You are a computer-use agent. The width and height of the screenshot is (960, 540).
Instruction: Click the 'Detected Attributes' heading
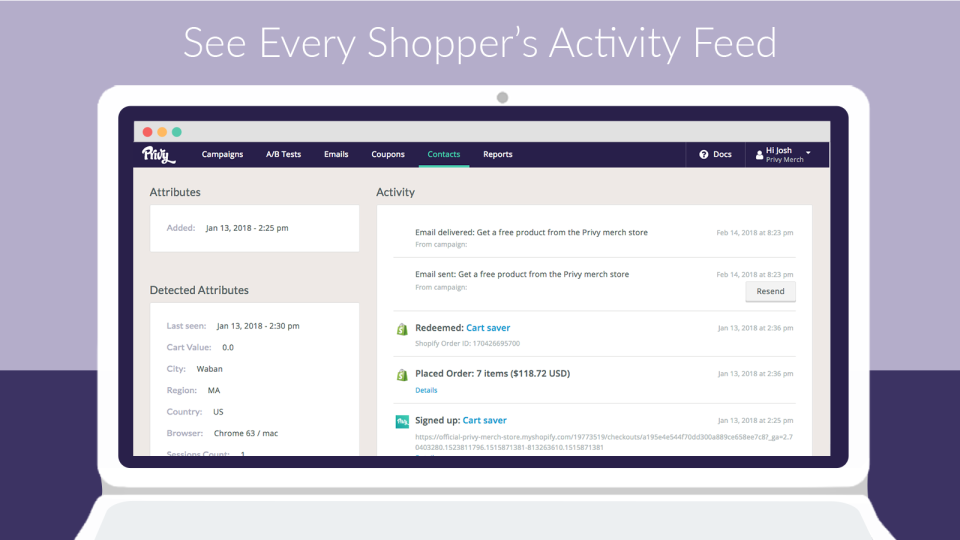pyautogui.click(x=199, y=290)
